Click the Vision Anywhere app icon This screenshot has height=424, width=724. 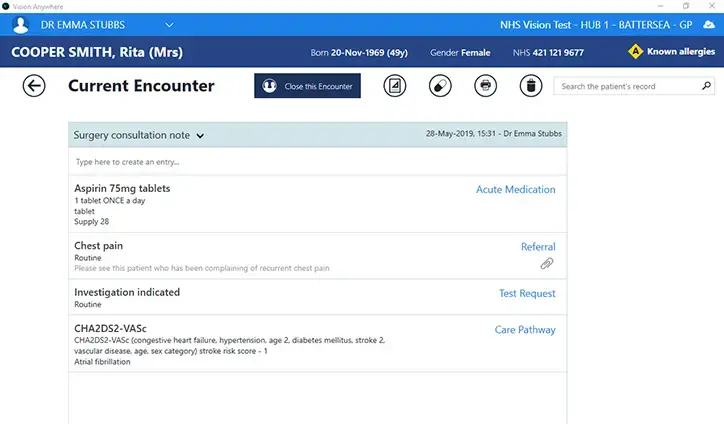point(6,6)
